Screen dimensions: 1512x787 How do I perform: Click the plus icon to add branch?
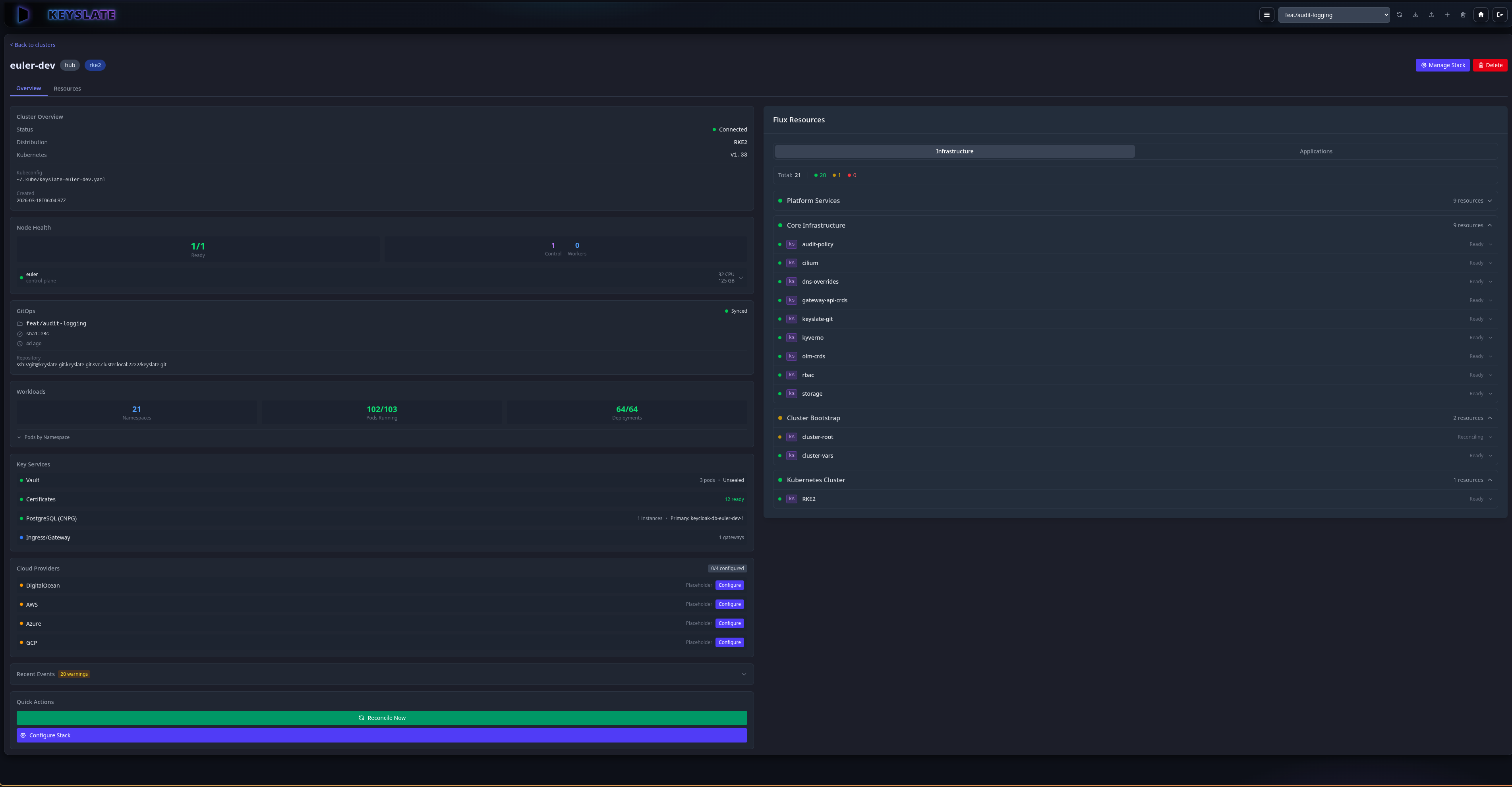[x=1447, y=15]
